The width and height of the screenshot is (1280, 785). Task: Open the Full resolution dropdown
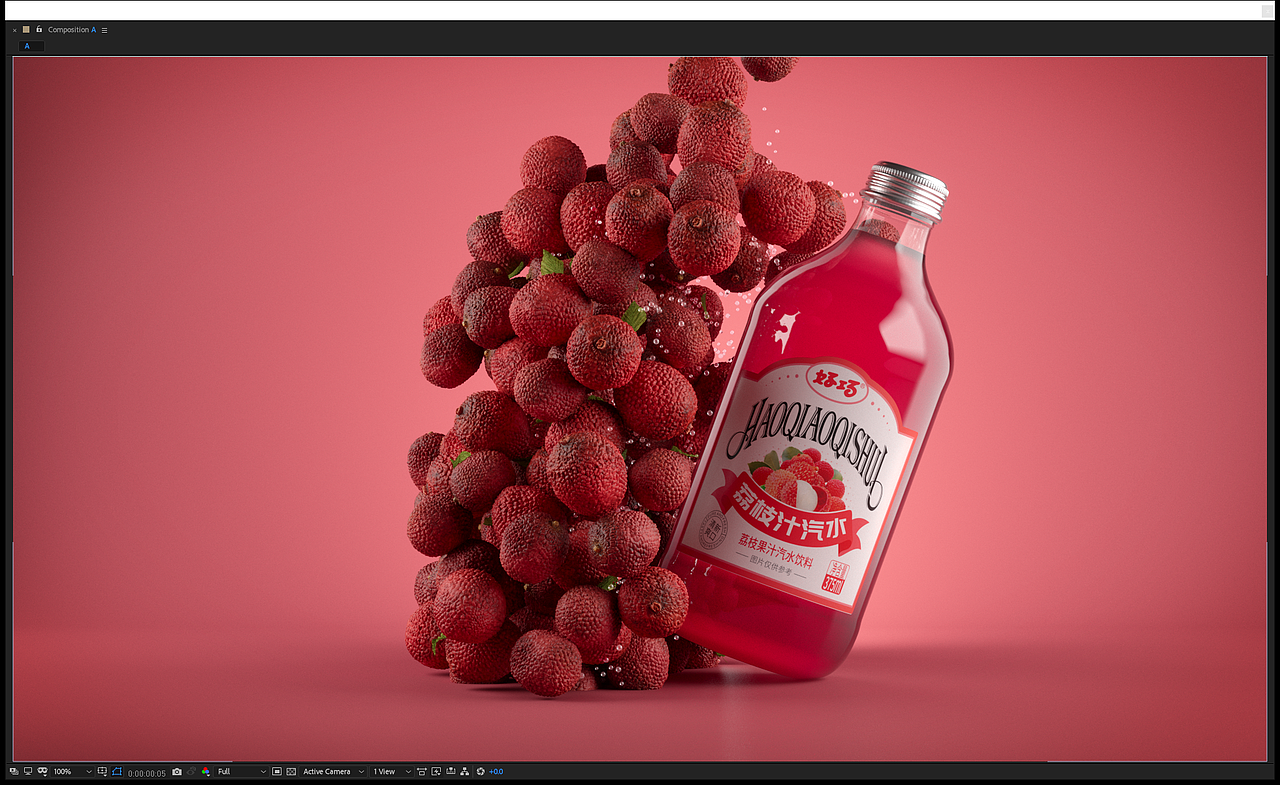pos(242,772)
